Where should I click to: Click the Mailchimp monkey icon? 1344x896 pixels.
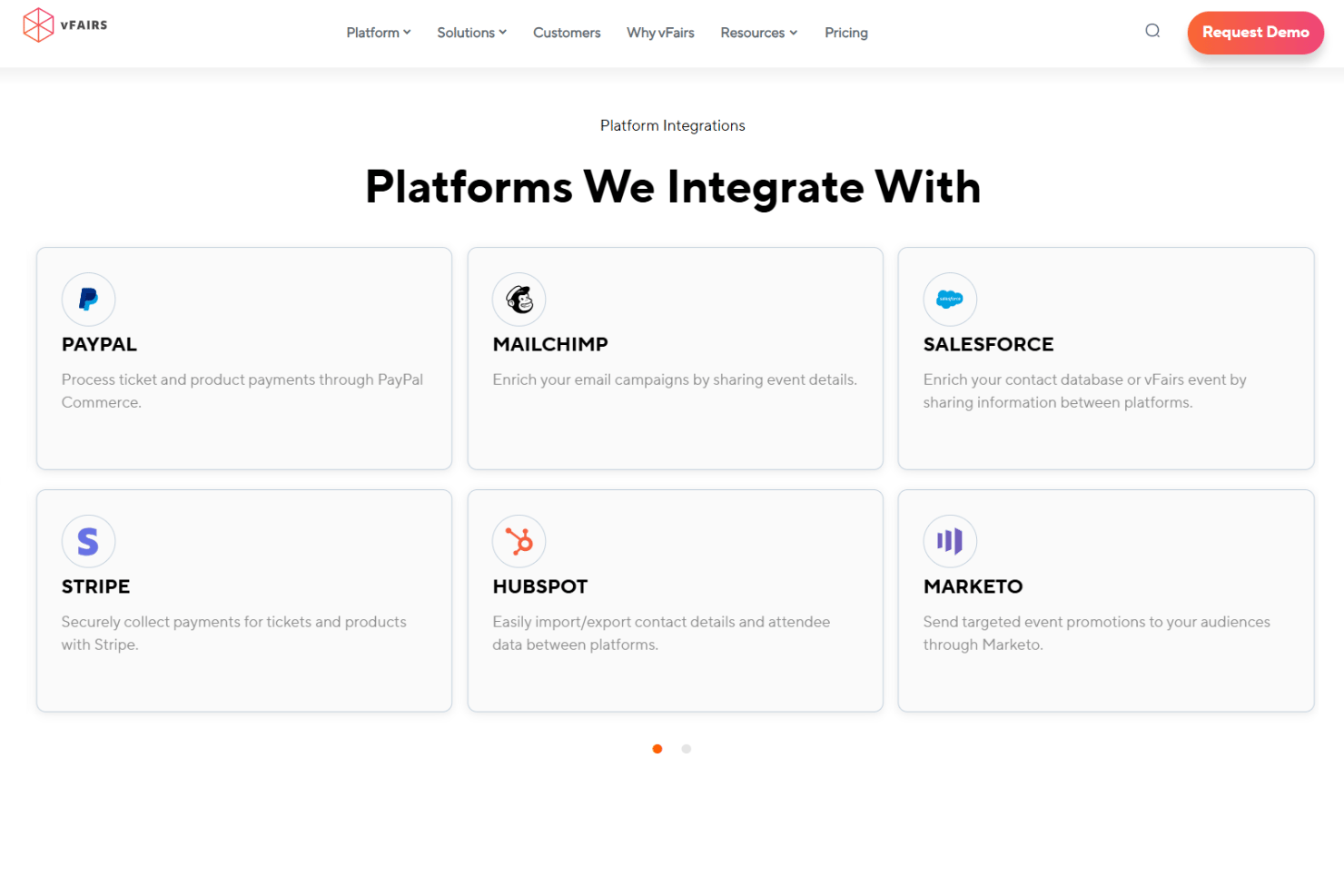coord(519,300)
